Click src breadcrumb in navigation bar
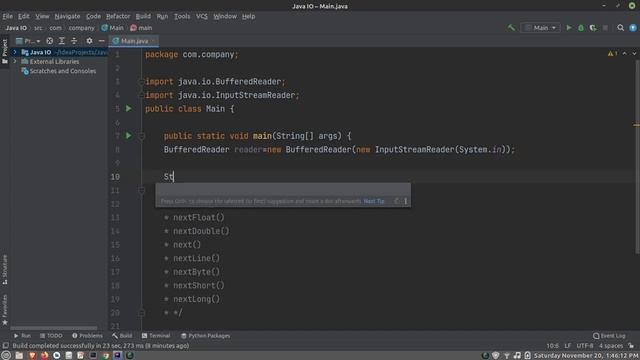640x360 pixels. [x=38, y=28]
